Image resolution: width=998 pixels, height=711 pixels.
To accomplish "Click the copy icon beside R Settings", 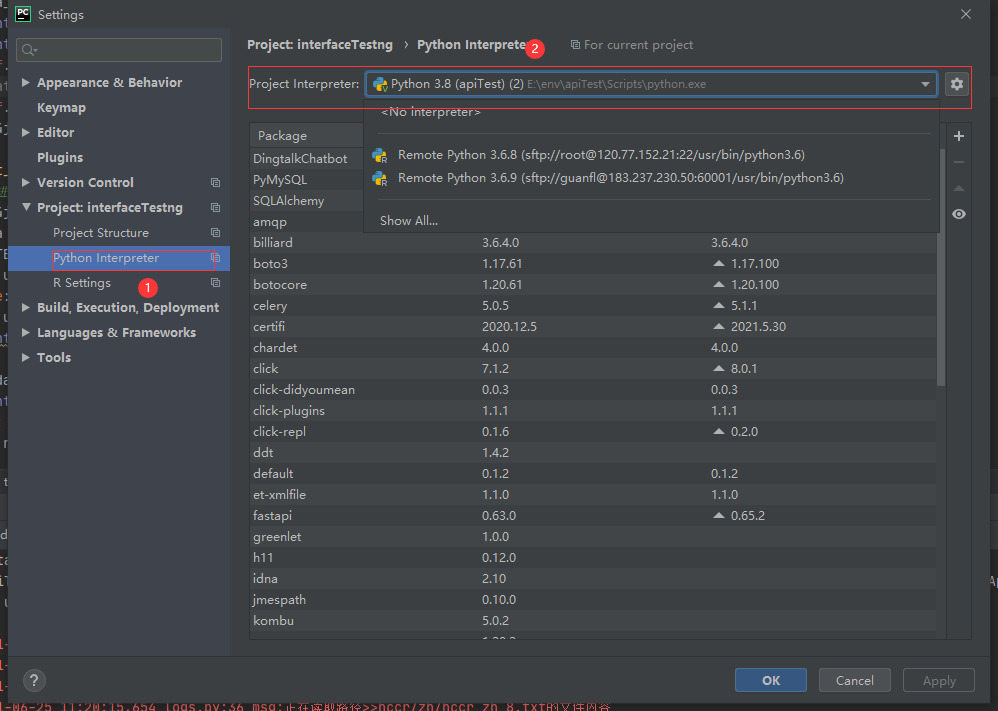I will pos(216,283).
